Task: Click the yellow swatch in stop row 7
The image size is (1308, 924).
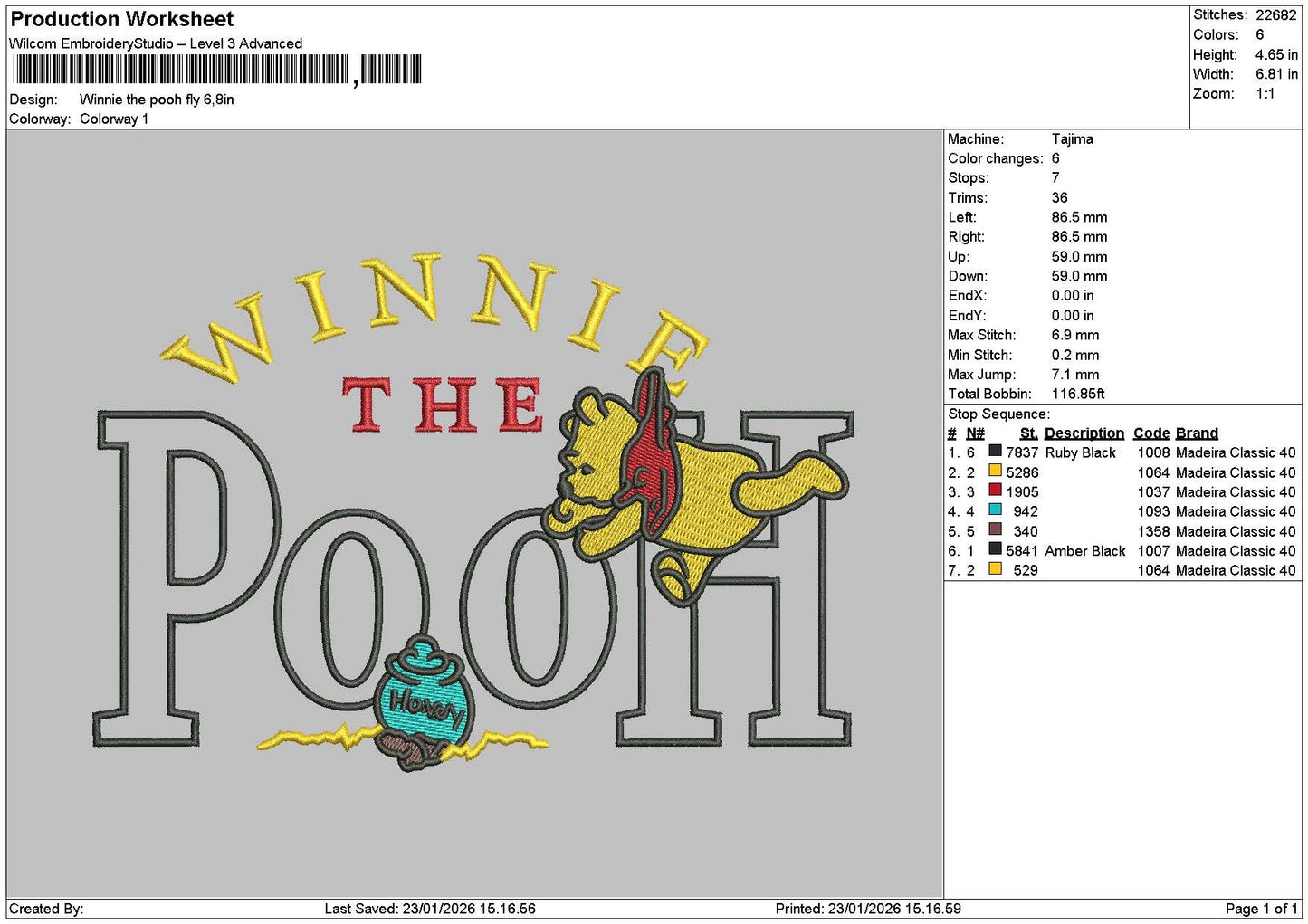Action: 995,568
